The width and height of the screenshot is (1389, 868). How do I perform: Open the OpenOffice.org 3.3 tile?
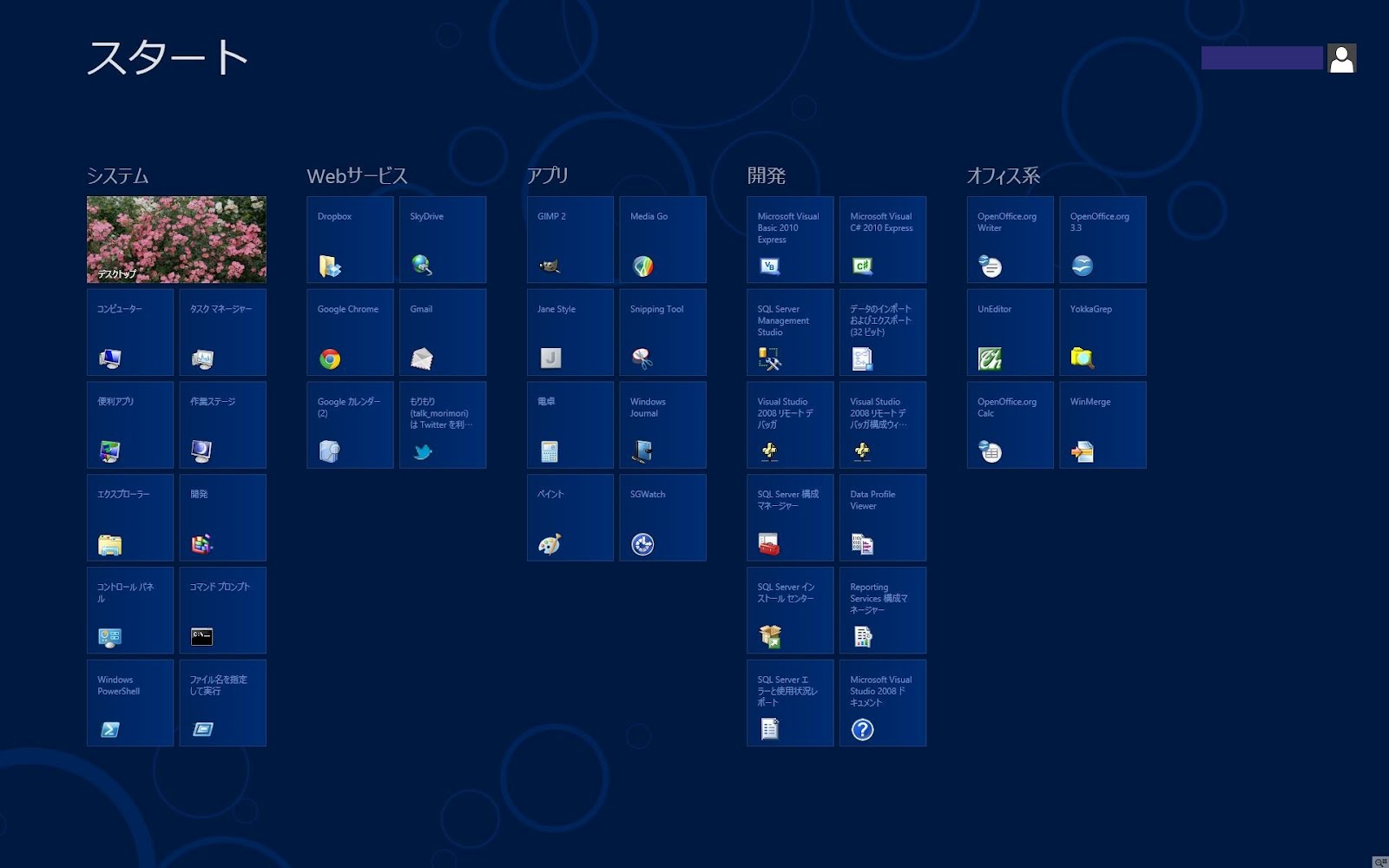click(1103, 240)
